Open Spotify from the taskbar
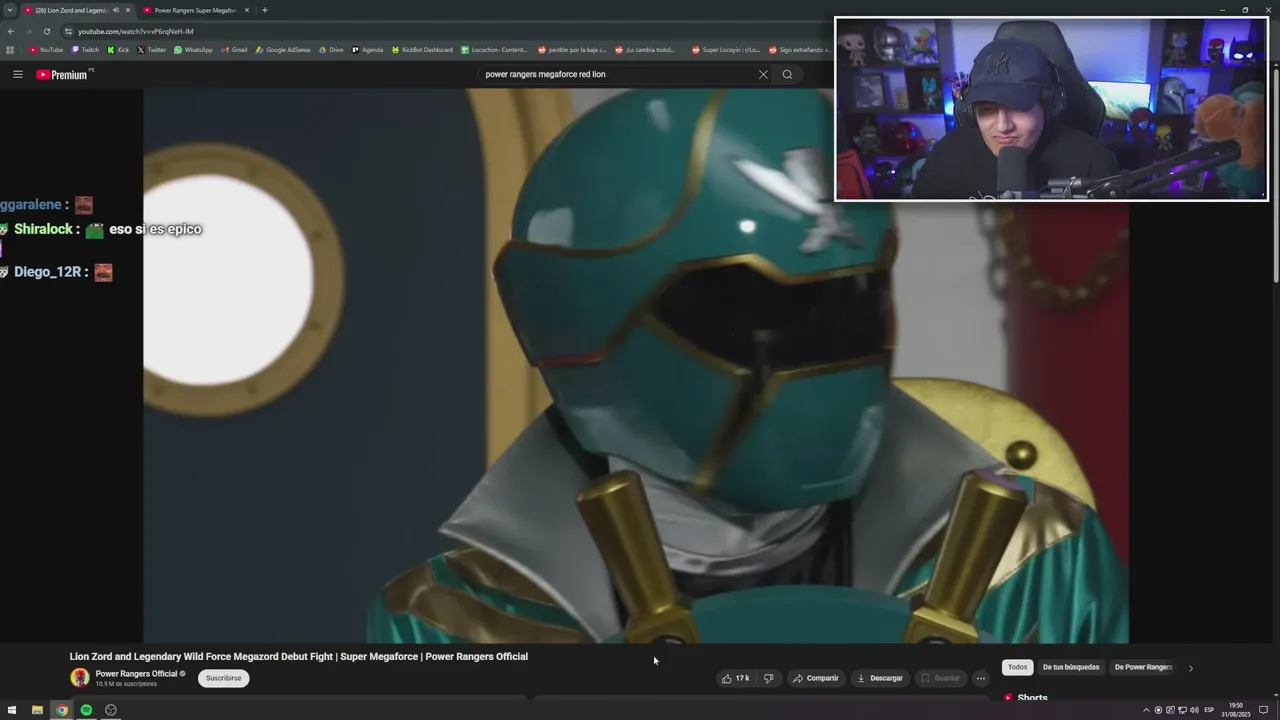The image size is (1280, 720). 86,710
